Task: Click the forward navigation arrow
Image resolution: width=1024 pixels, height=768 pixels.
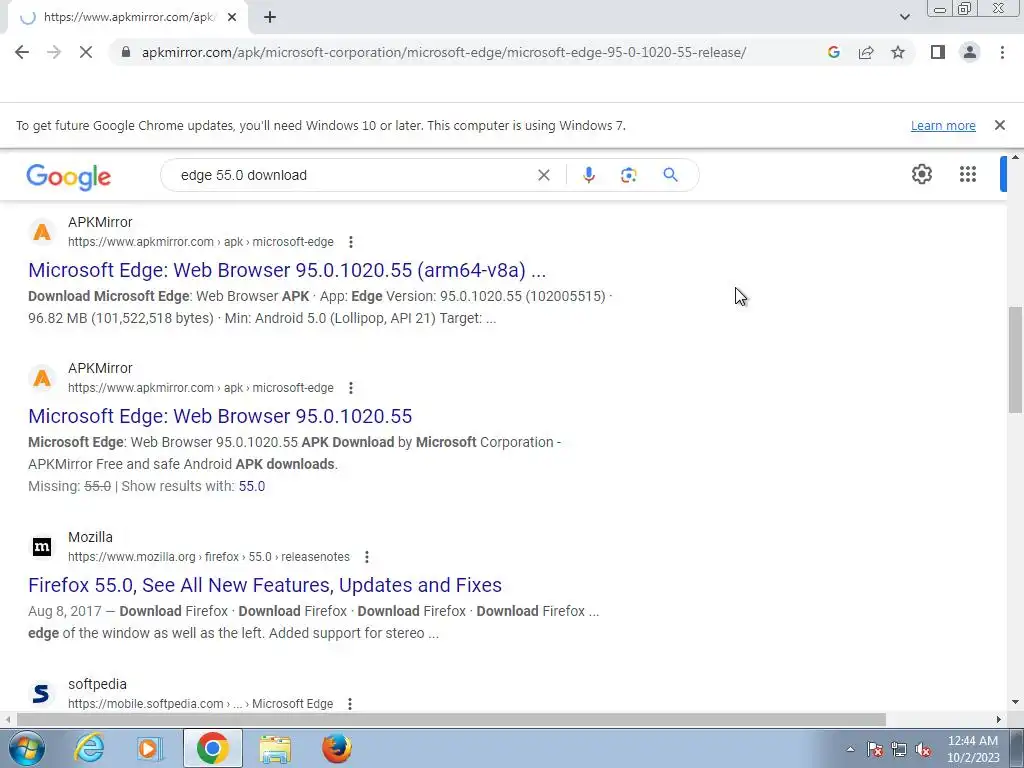Action: (x=54, y=52)
